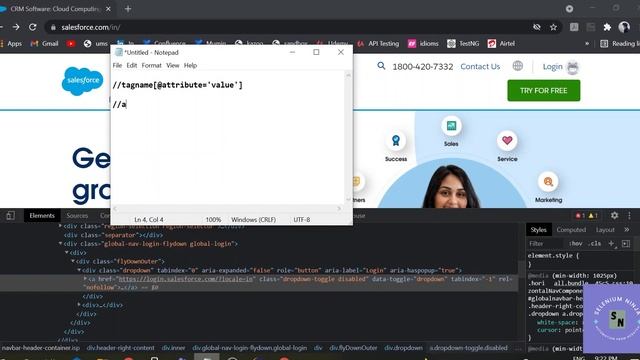The image size is (640, 360).
Task: Select div.dropdown in DevTools breadcrumb
Action: click(403, 348)
